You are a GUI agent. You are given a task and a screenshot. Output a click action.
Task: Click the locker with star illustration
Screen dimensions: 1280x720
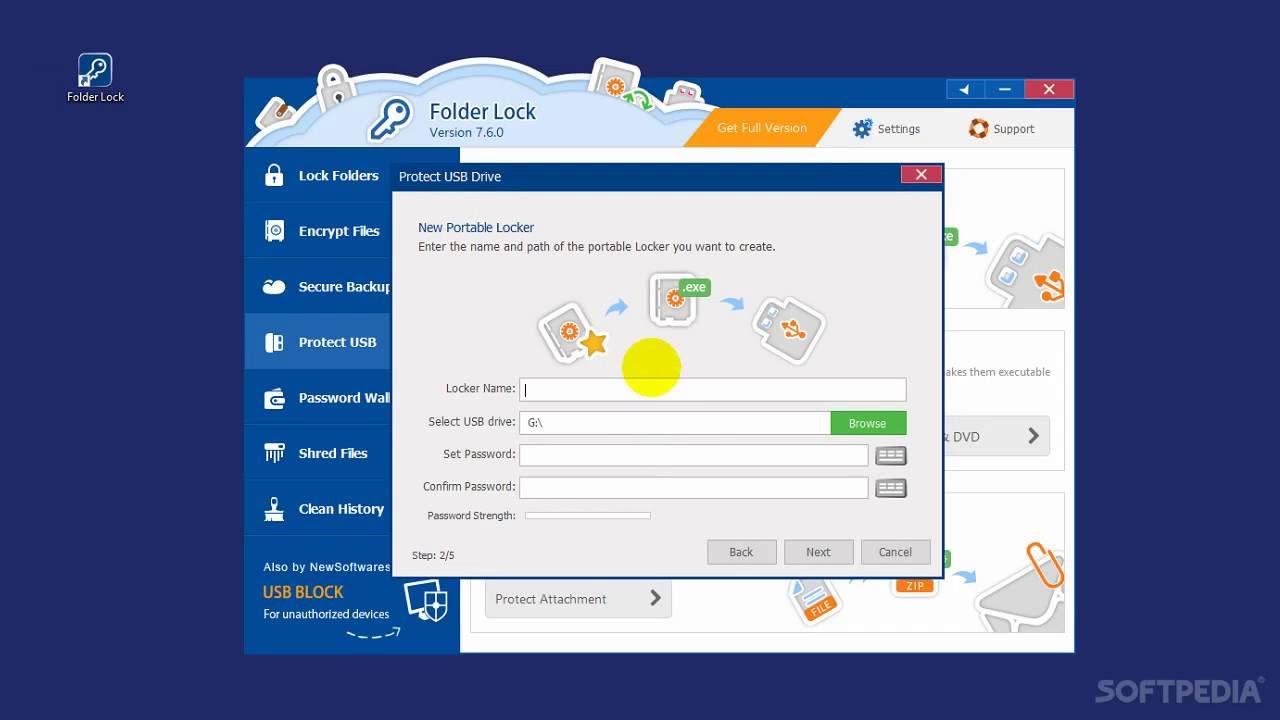[x=573, y=333]
